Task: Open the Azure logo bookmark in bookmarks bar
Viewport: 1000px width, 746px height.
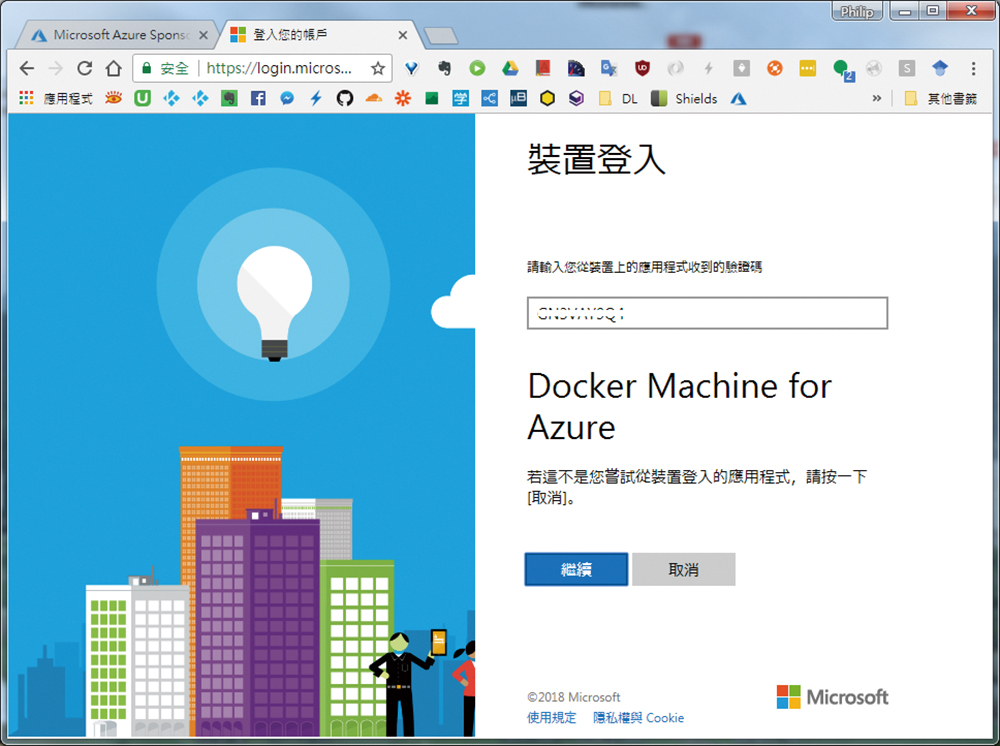Action: pyautogui.click(x=739, y=98)
